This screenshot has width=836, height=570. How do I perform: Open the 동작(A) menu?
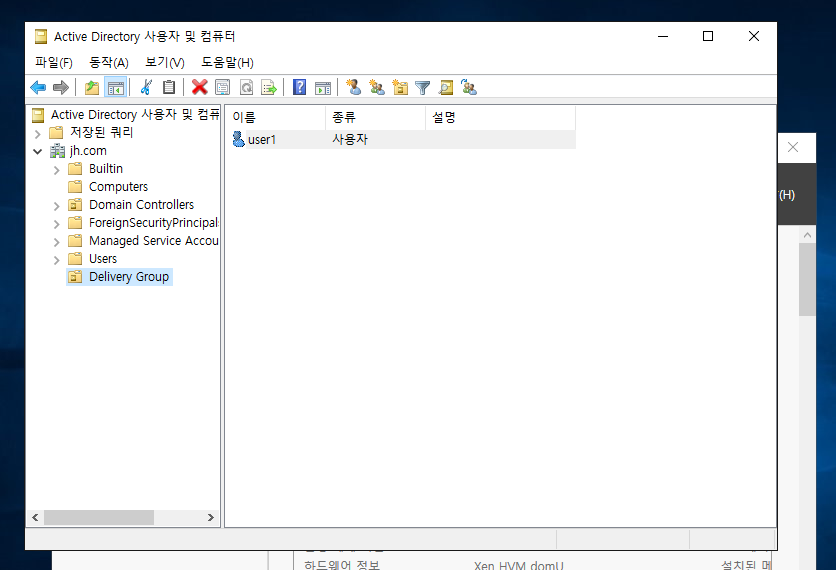pos(109,62)
